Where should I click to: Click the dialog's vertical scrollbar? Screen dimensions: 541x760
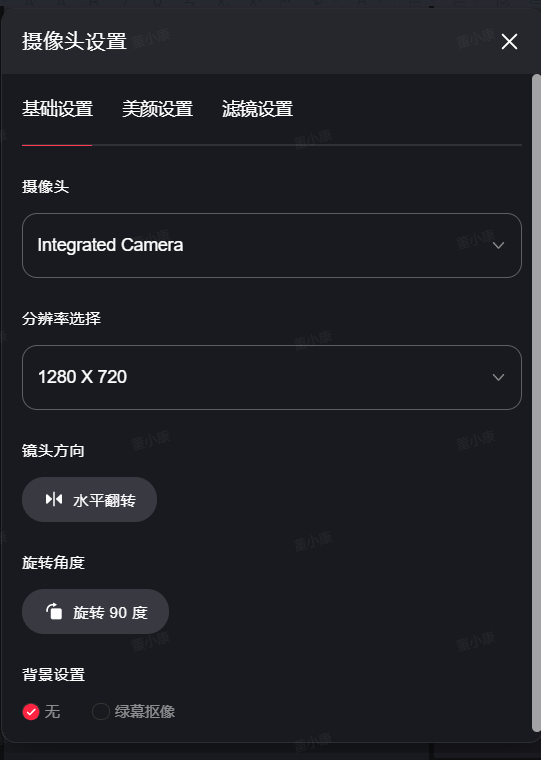click(x=536, y=402)
